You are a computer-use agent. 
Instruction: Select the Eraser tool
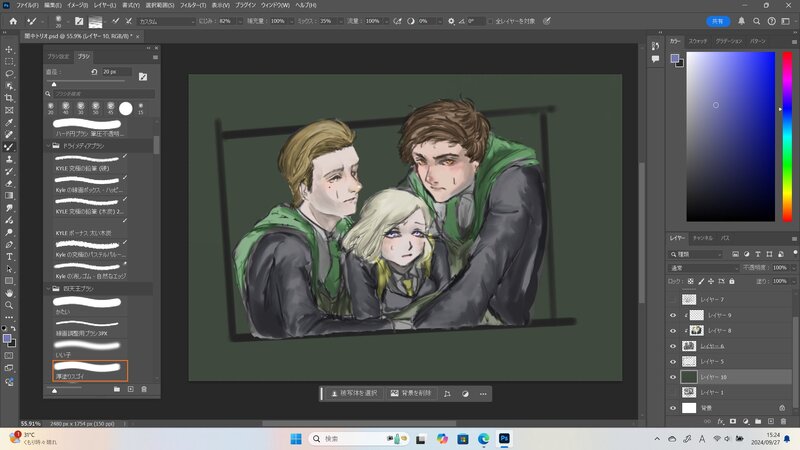(9, 184)
